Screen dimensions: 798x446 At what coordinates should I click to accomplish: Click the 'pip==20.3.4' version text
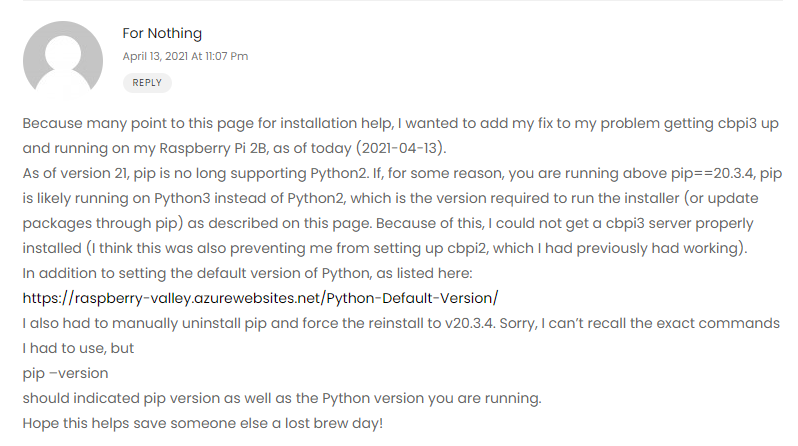[712, 173]
